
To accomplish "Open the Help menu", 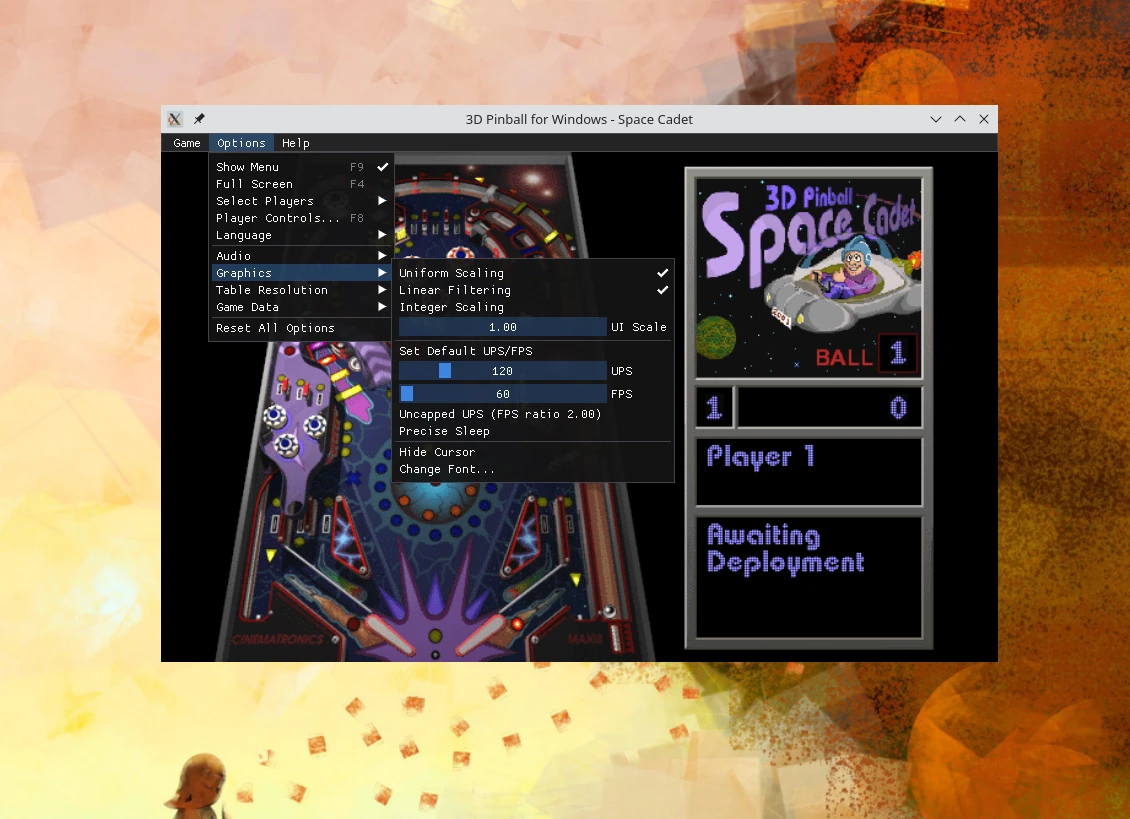I will click(x=295, y=143).
